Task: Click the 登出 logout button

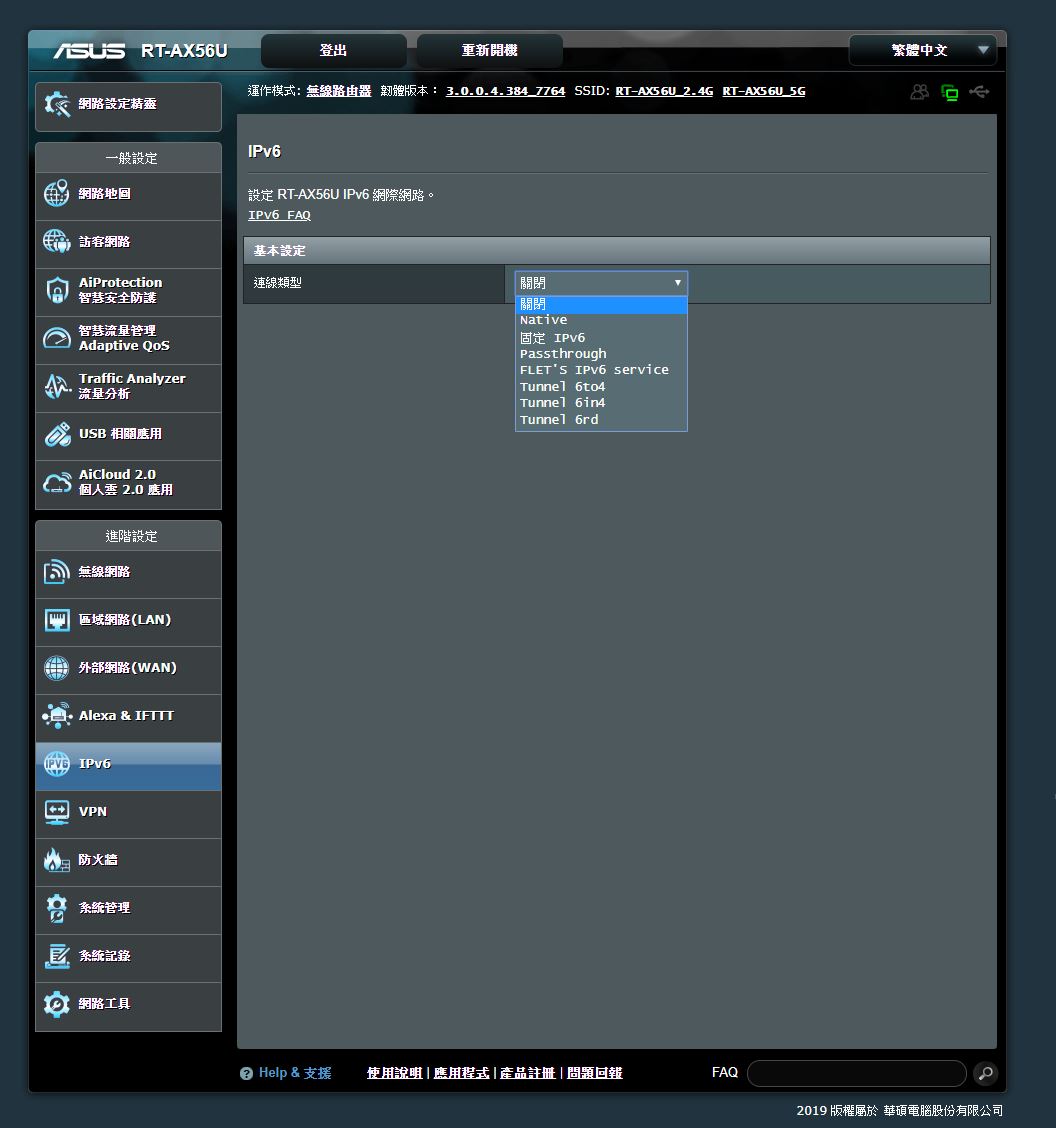Action: point(334,50)
